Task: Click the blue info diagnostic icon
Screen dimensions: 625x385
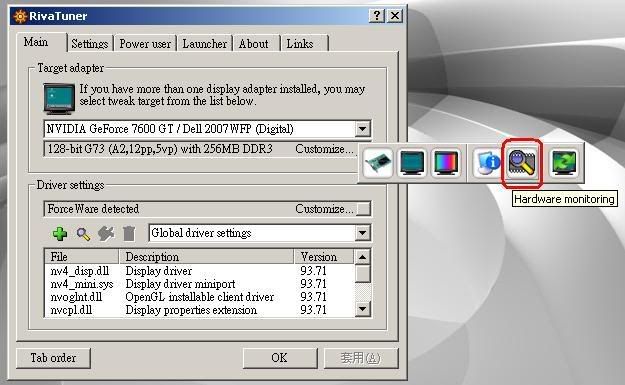Action: [x=488, y=163]
